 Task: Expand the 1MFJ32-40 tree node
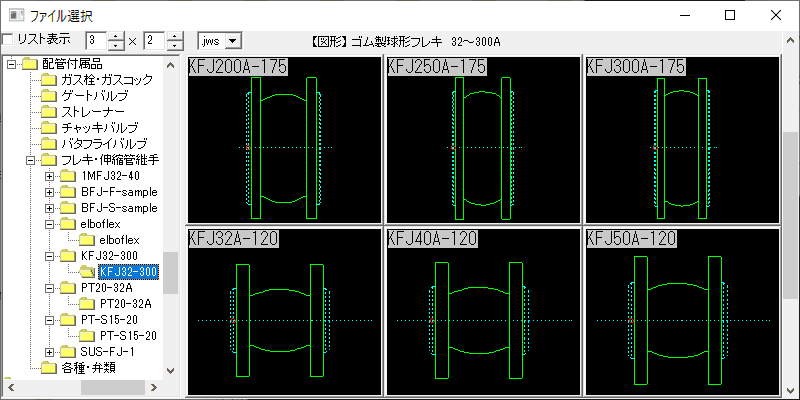pos(50,176)
